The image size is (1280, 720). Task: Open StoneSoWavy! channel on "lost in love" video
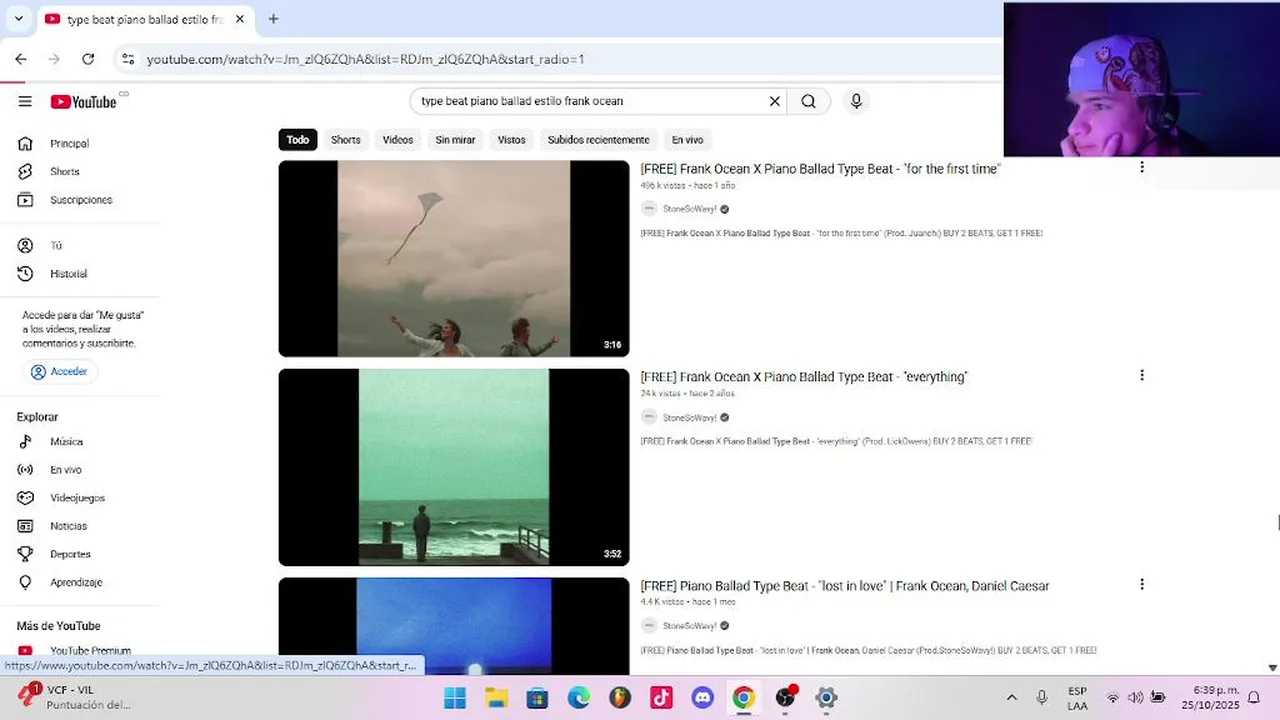[689, 626]
